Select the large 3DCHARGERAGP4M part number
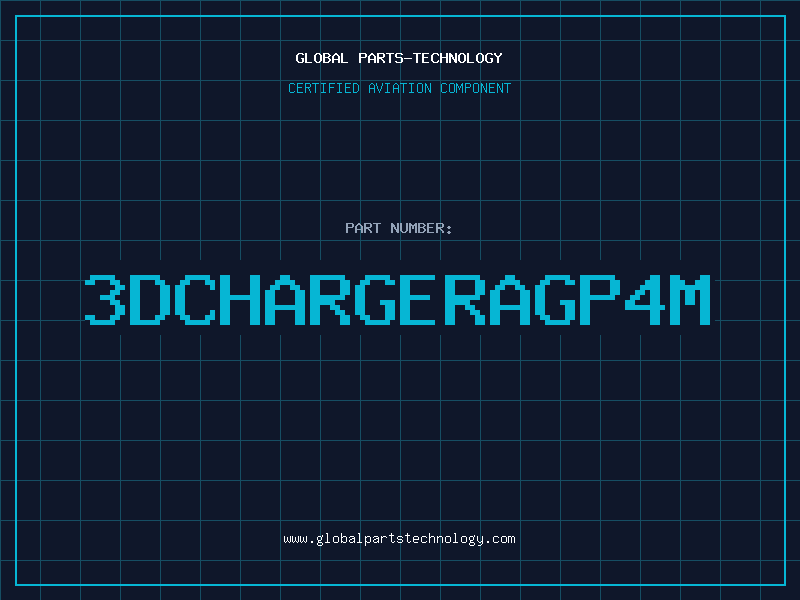Screen dimensions: 800x600 tap(398, 299)
